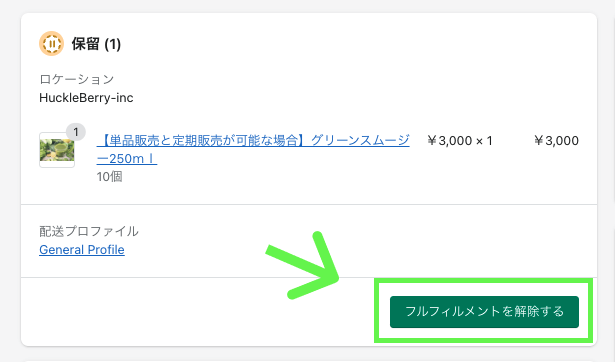Click the ロケーション label
615x362 pixels.
coord(76,79)
